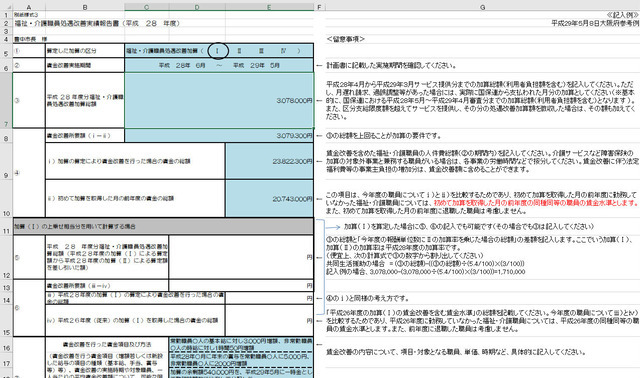
Task: Click the 3,078,000円 amount cell
Action: [219, 100]
